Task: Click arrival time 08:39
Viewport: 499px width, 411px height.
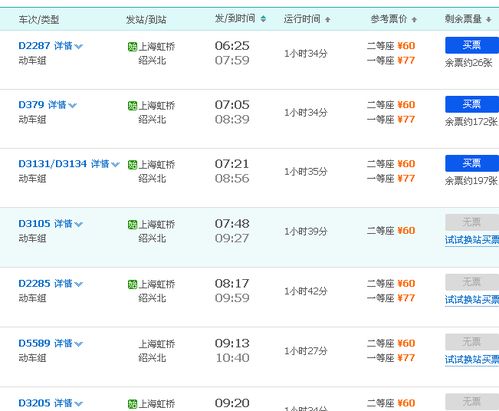Action: pyautogui.click(x=232, y=119)
